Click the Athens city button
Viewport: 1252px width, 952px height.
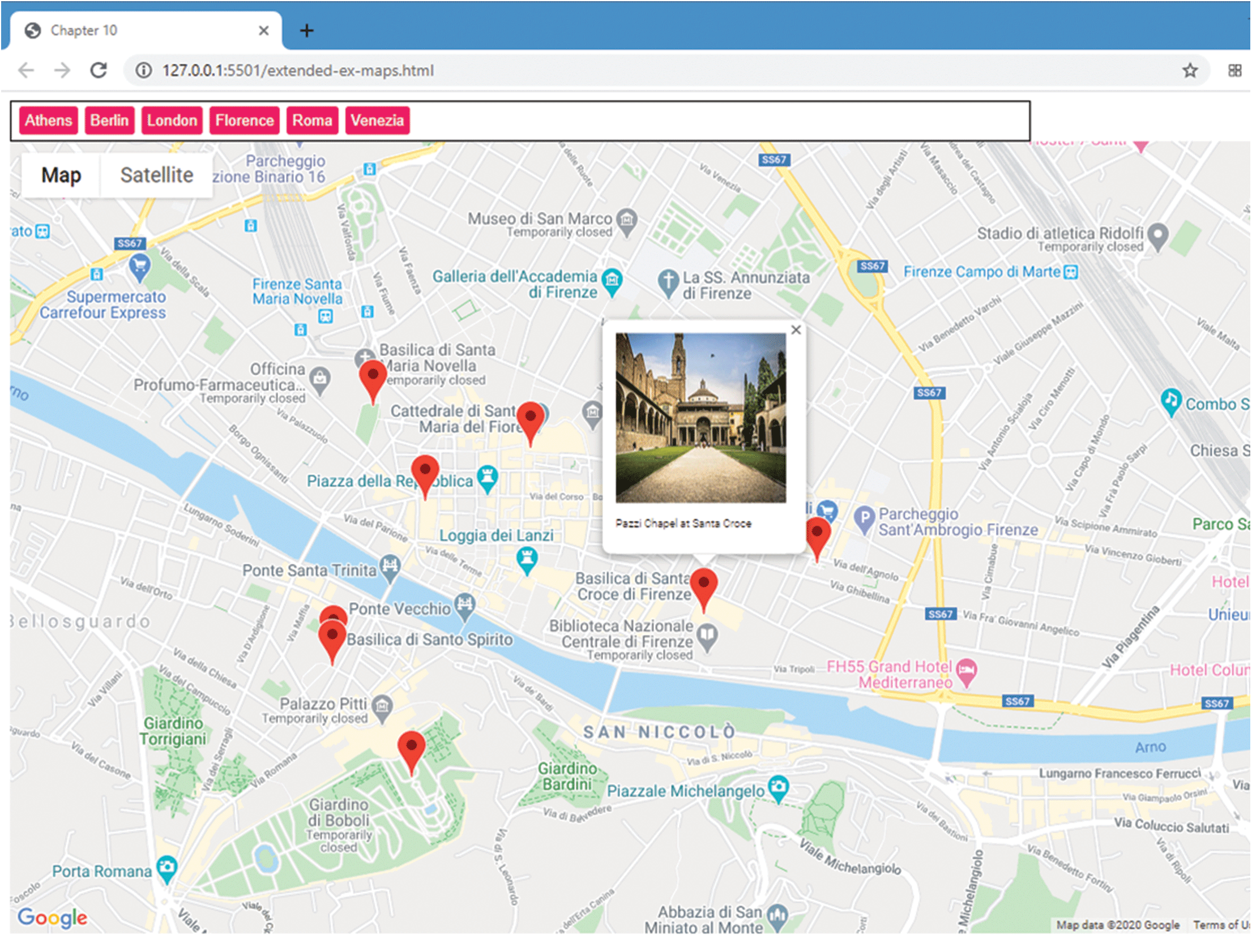tap(48, 121)
